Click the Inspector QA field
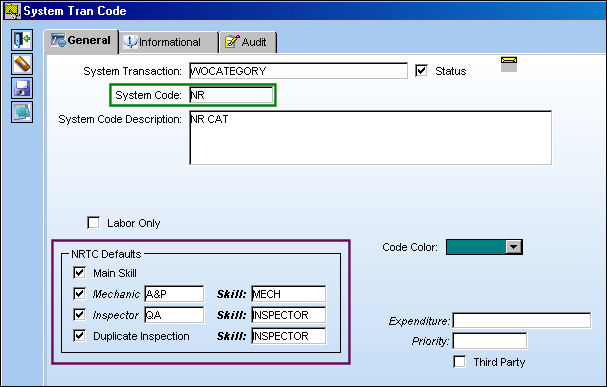Screen dimensions: 607x387 tap(174, 315)
